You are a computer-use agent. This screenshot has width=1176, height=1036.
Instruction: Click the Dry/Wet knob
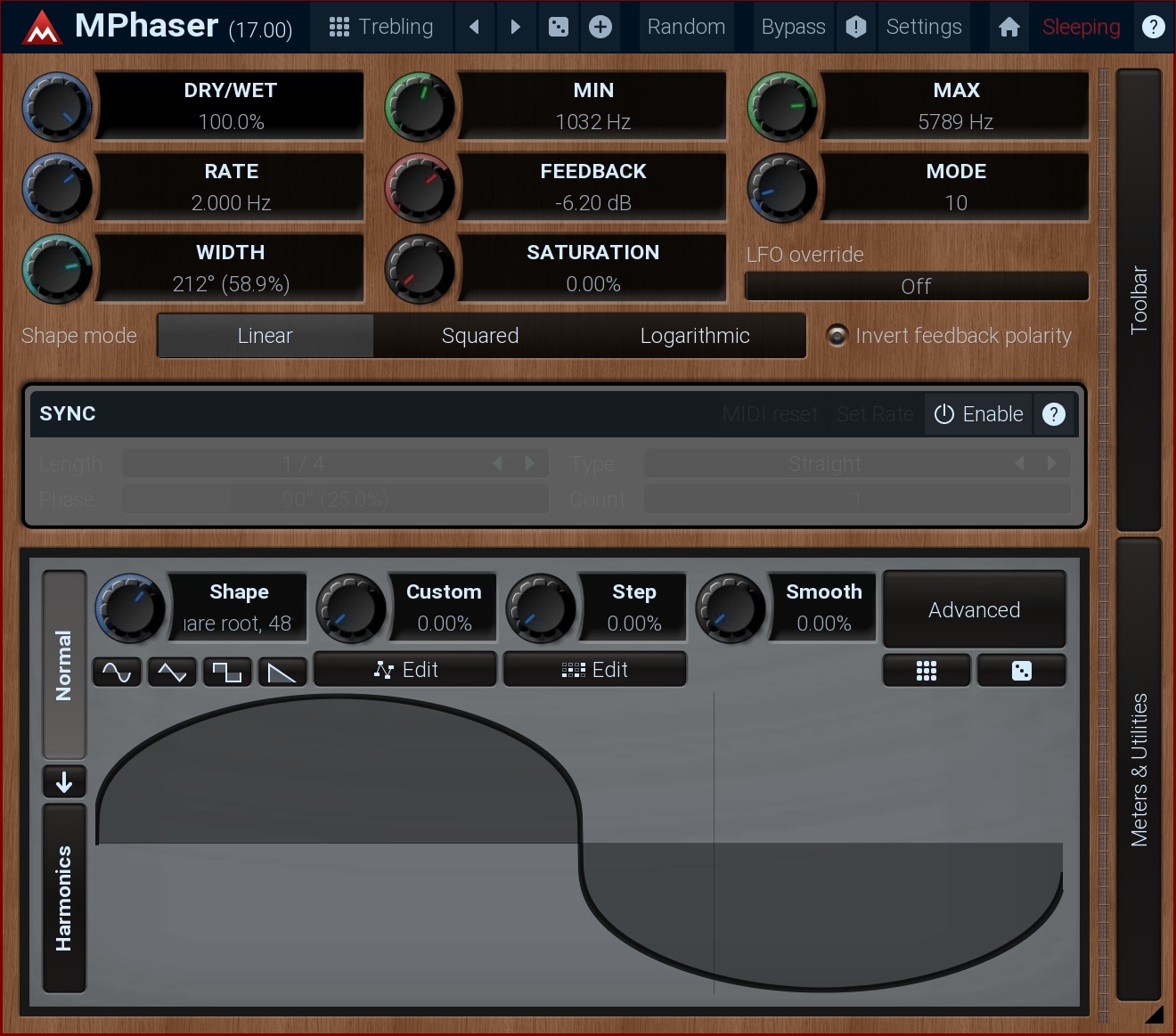[x=58, y=107]
